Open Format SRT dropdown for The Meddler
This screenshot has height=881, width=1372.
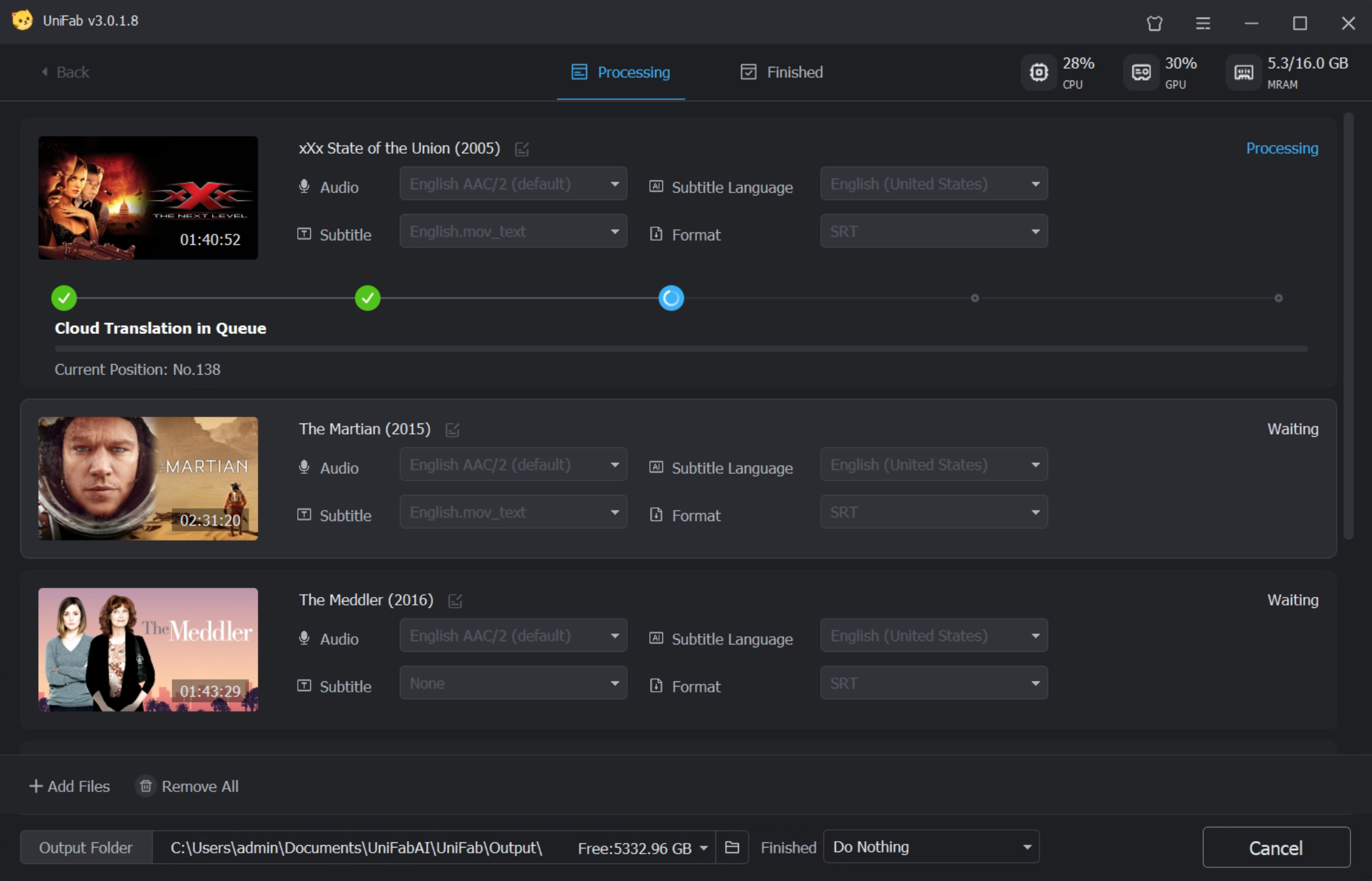933,683
